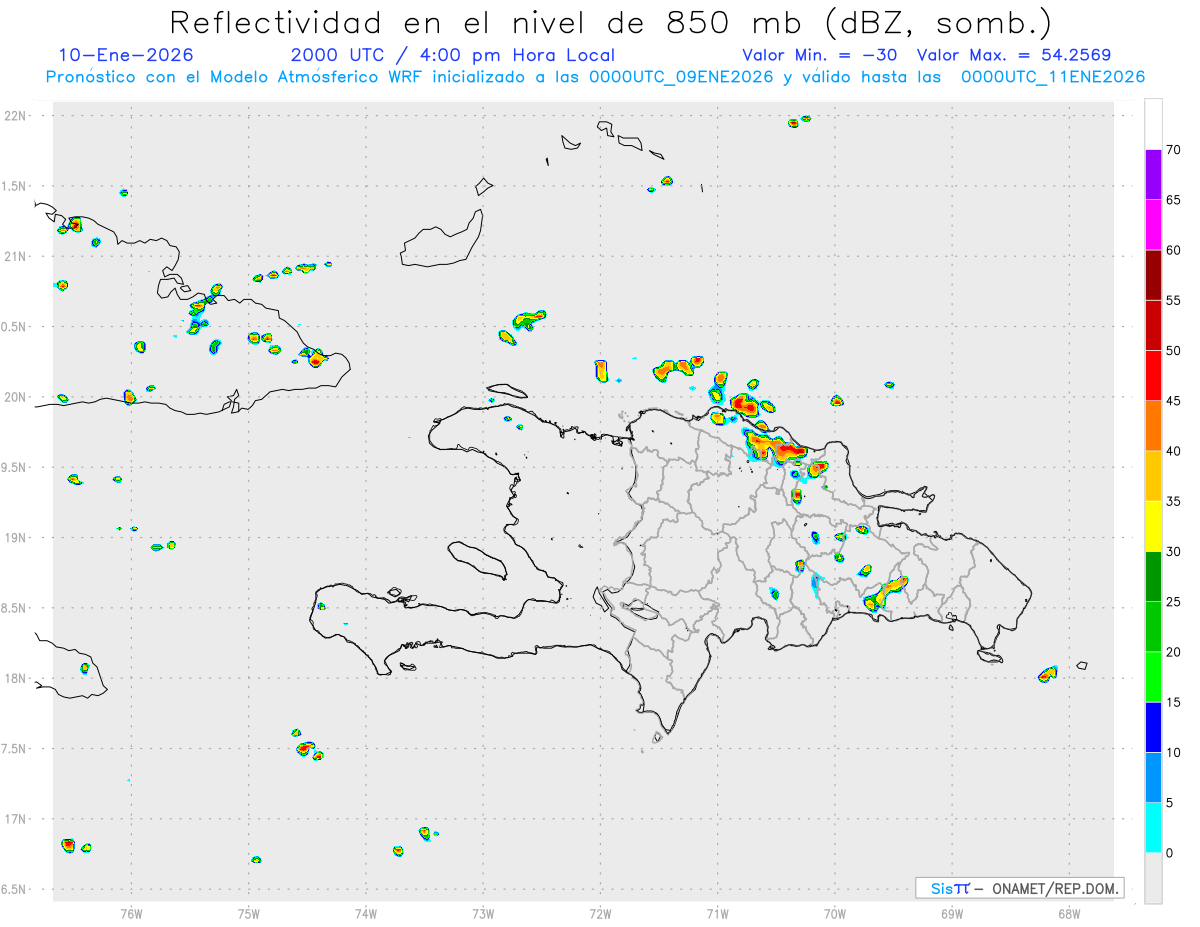Screen dimensions: 1200x927
Task: Click the '0000UTC_09ENE2026' initialization timestamp
Action: (x=680, y=77)
